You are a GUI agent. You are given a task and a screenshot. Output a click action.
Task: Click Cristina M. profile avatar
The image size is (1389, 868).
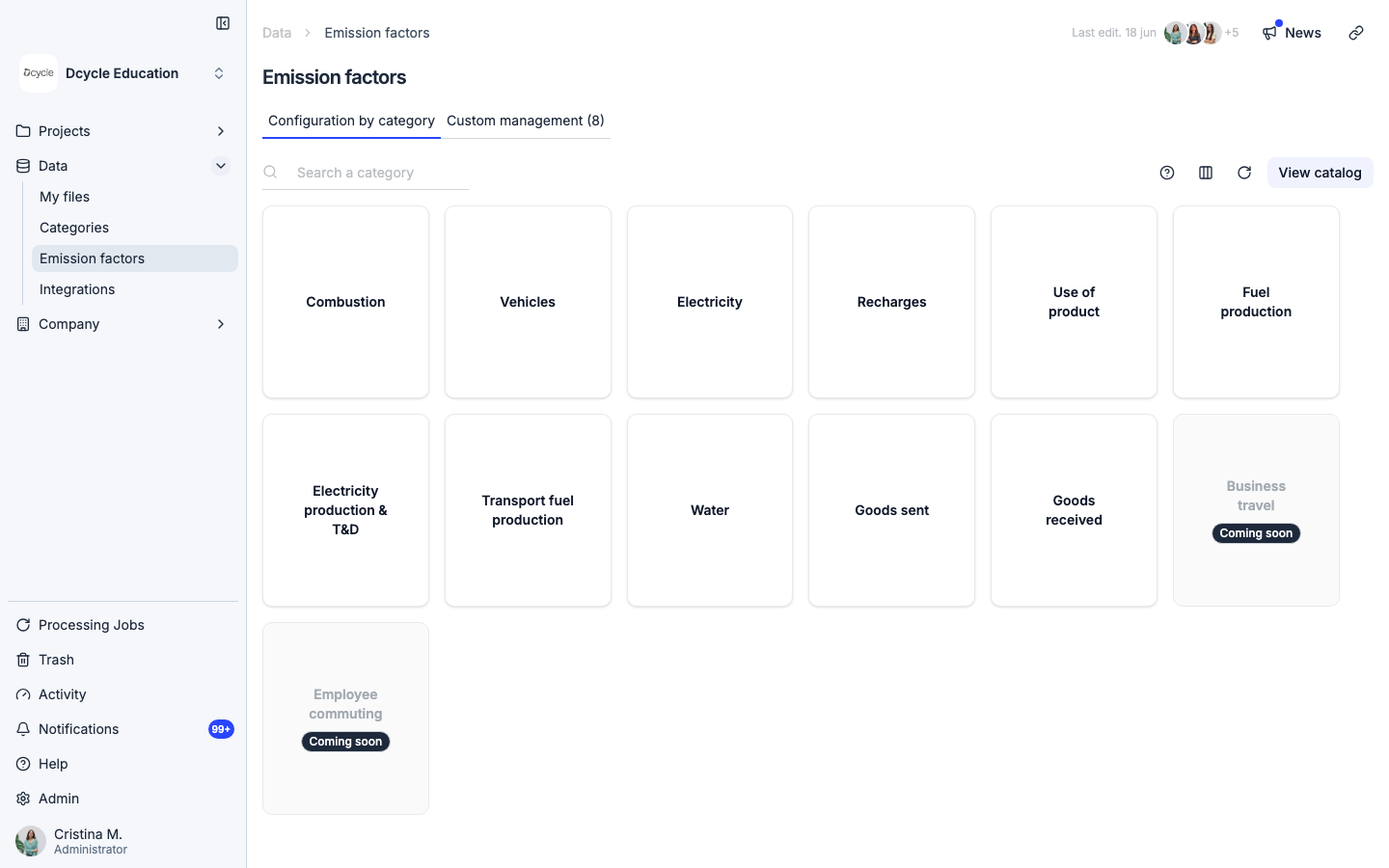[31, 841]
